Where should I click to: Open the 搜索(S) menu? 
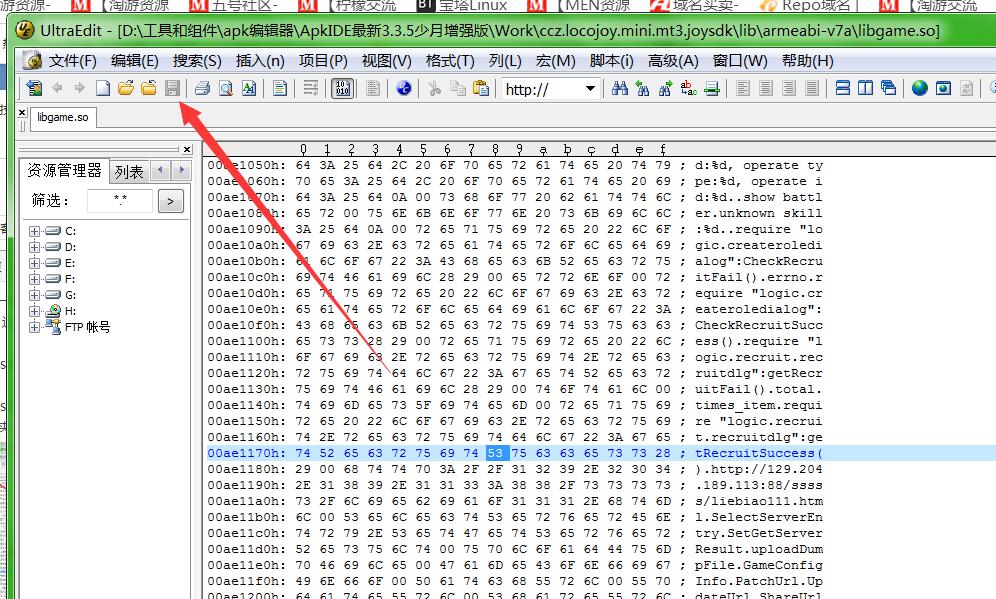coord(197,61)
